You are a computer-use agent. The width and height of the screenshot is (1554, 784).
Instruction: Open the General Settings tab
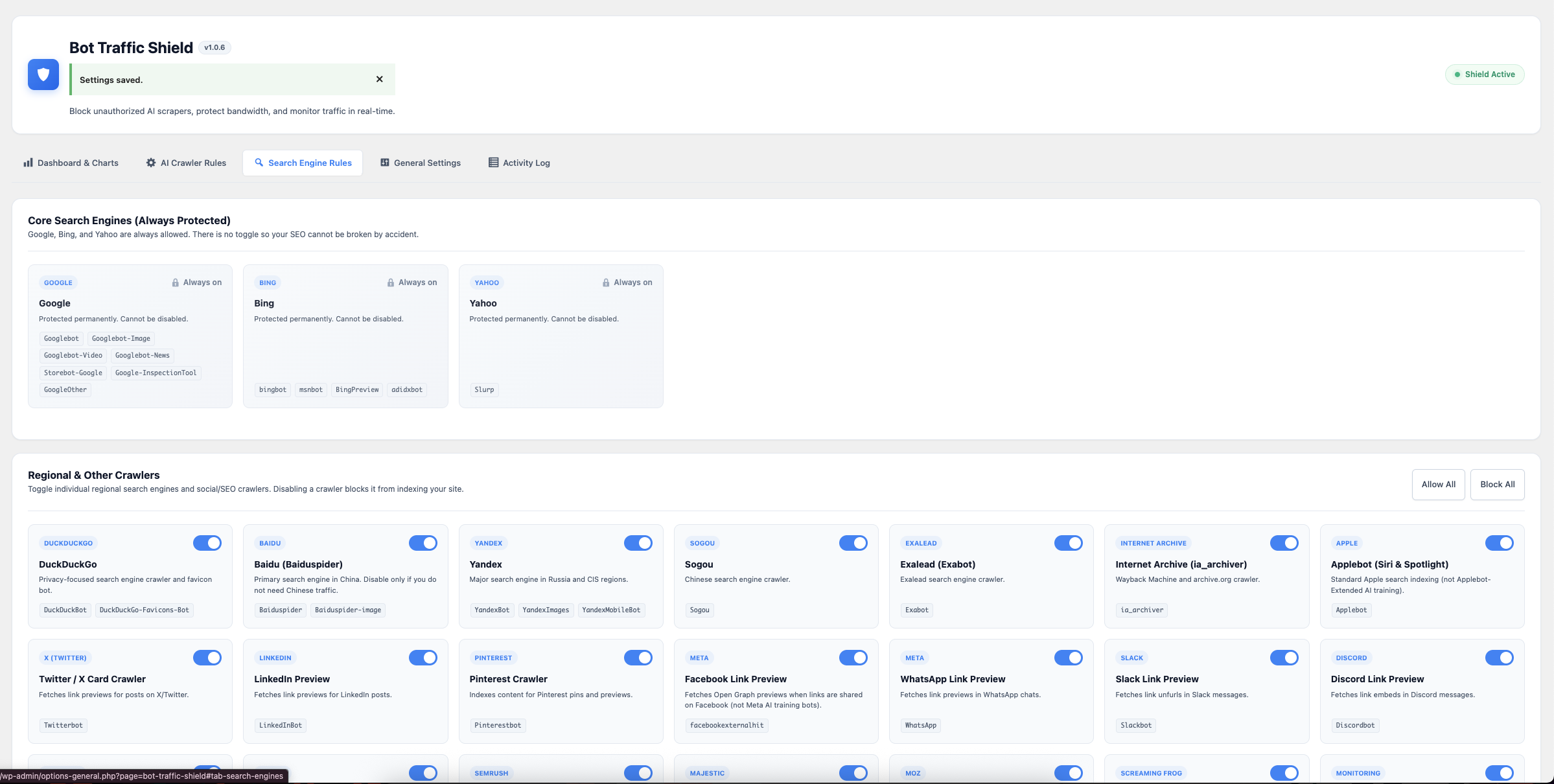421,163
